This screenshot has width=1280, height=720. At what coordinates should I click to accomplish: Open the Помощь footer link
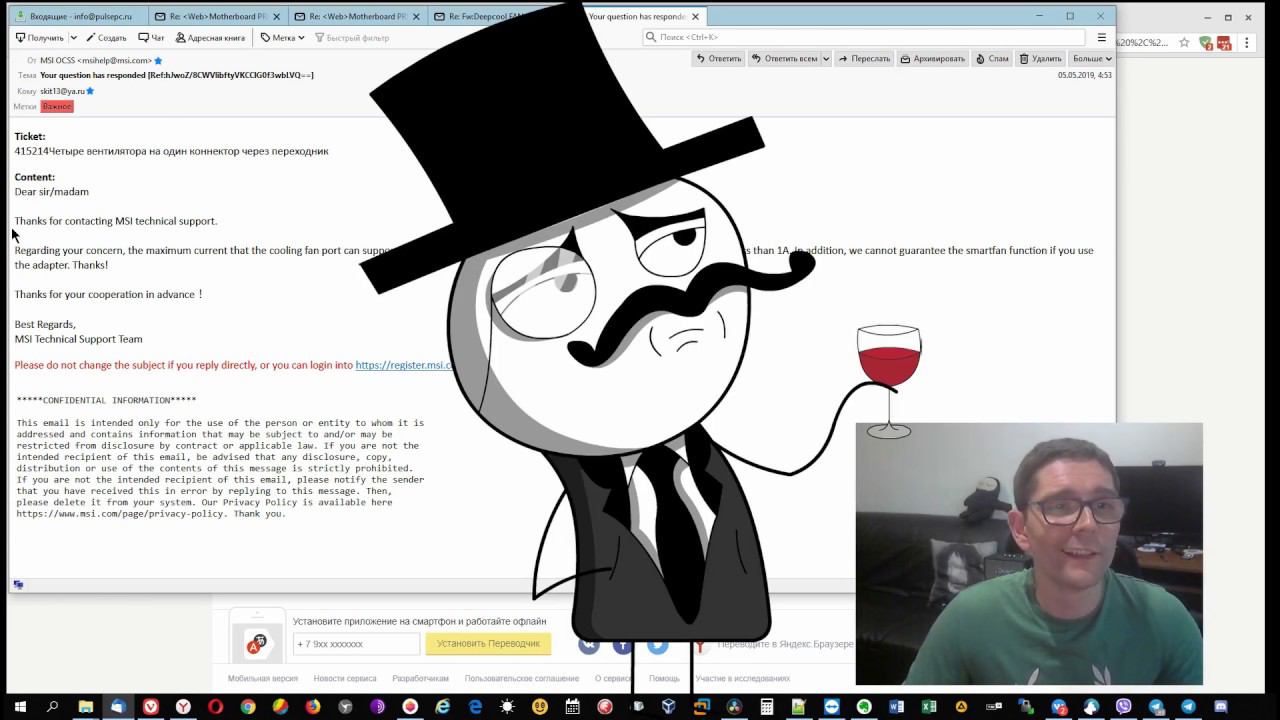pyautogui.click(x=664, y=678)
